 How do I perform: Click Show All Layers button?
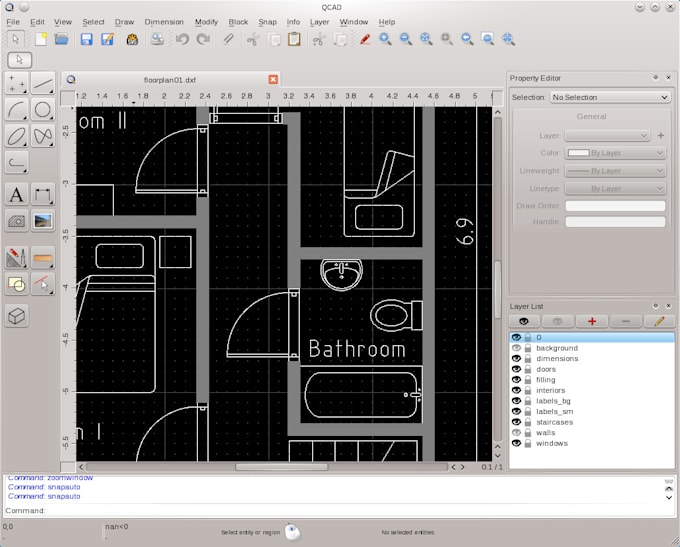click(524, 321)
